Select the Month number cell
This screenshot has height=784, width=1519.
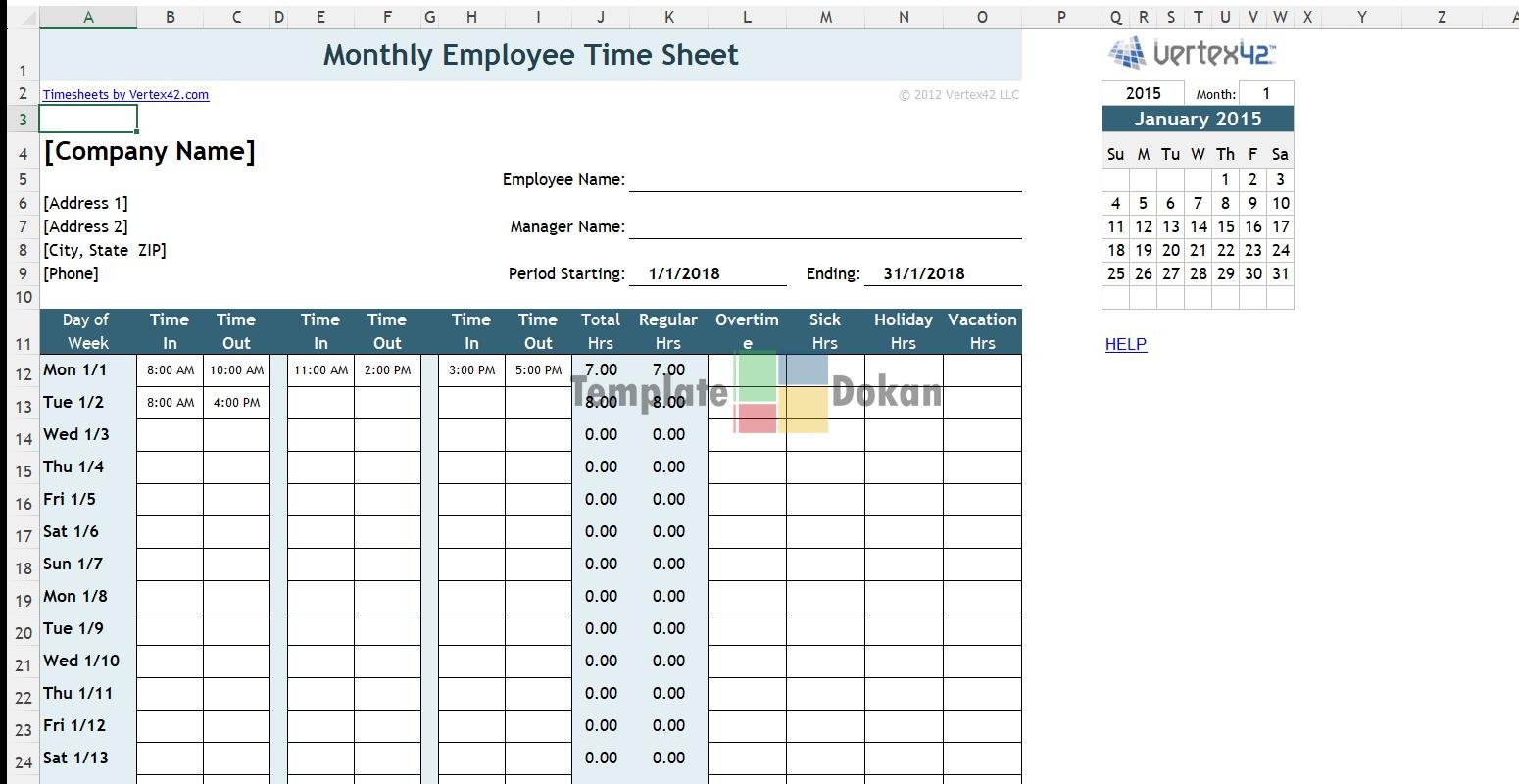pyautogui.click(x=1265, y=93)
